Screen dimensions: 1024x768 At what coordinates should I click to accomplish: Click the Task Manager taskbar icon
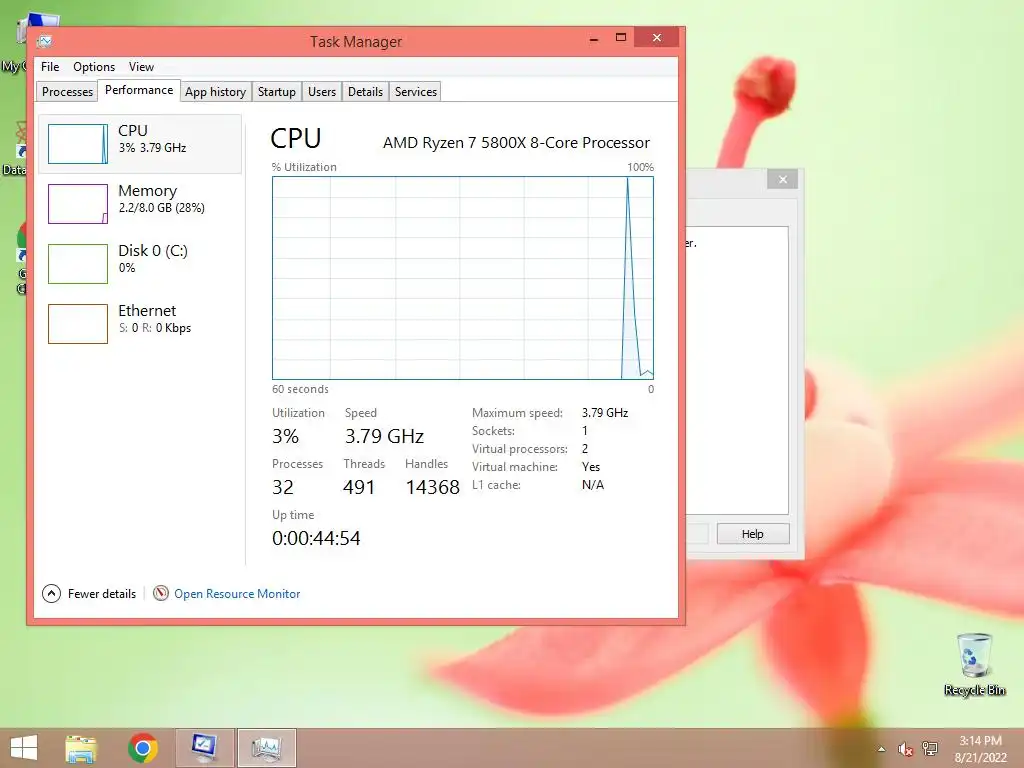pos(266,748)
